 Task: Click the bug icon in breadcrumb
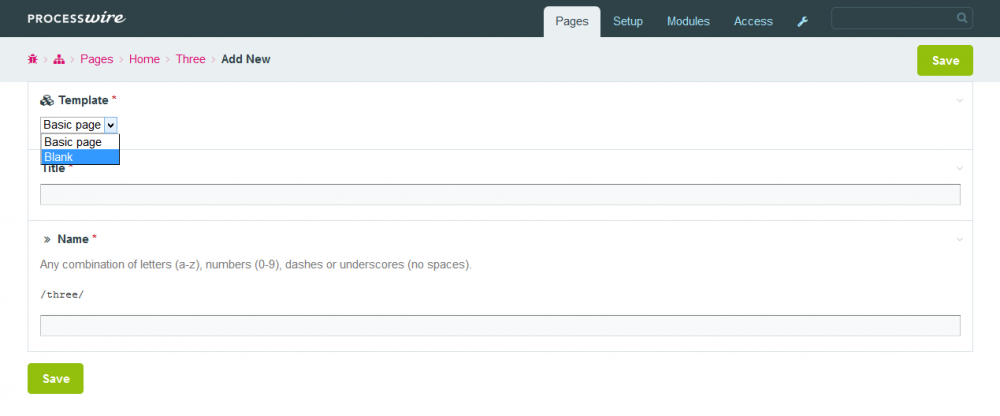tap(33, 60)
